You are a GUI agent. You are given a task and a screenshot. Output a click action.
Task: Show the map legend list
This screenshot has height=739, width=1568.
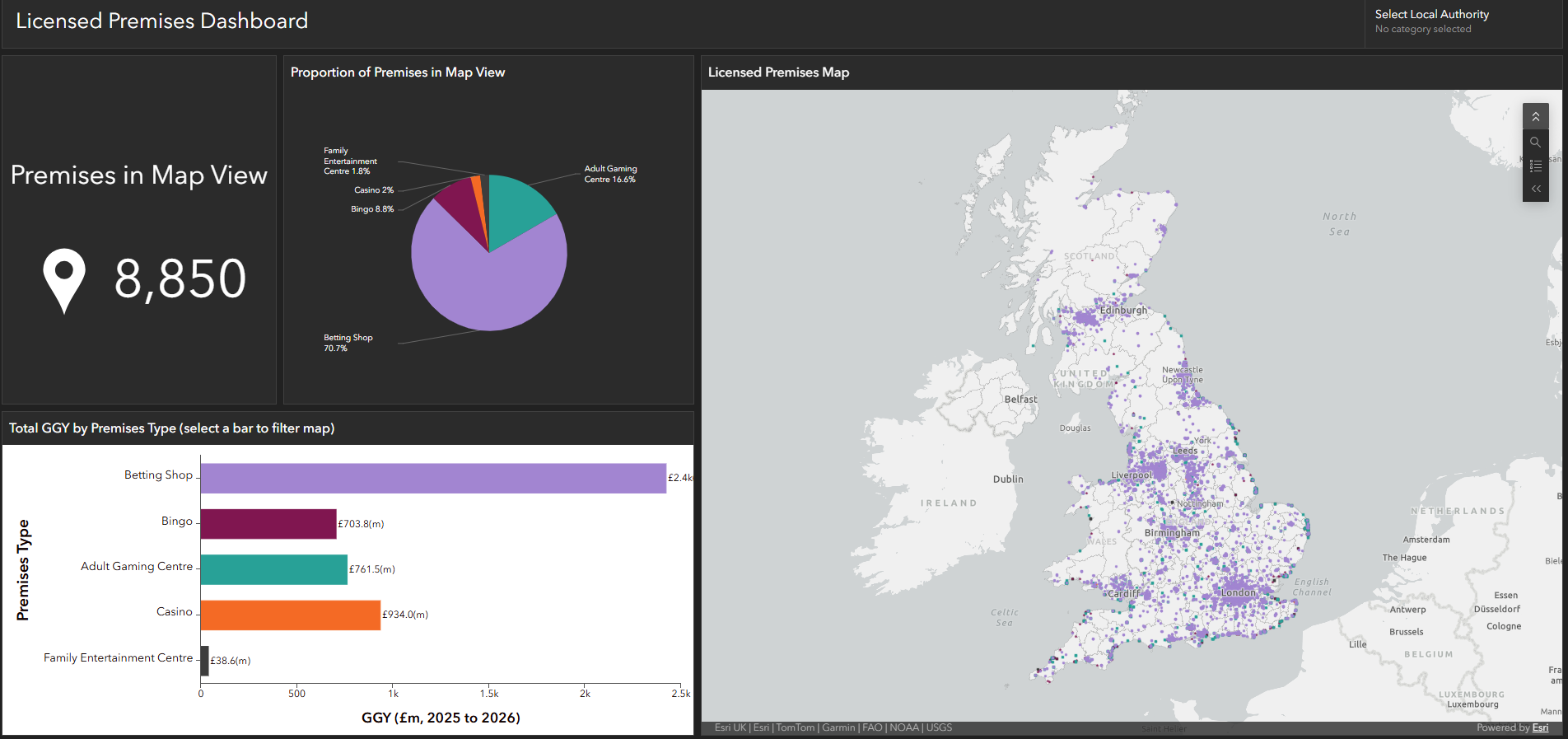pyautogui.click(x=1536, y=166)
